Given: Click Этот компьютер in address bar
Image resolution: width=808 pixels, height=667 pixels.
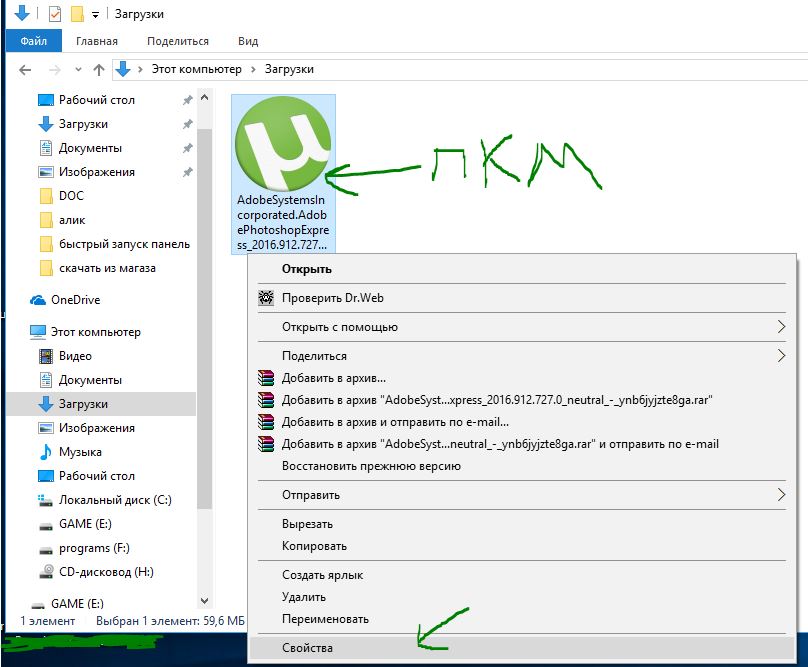Looking at the screenshot, I should tap(196, 69).
